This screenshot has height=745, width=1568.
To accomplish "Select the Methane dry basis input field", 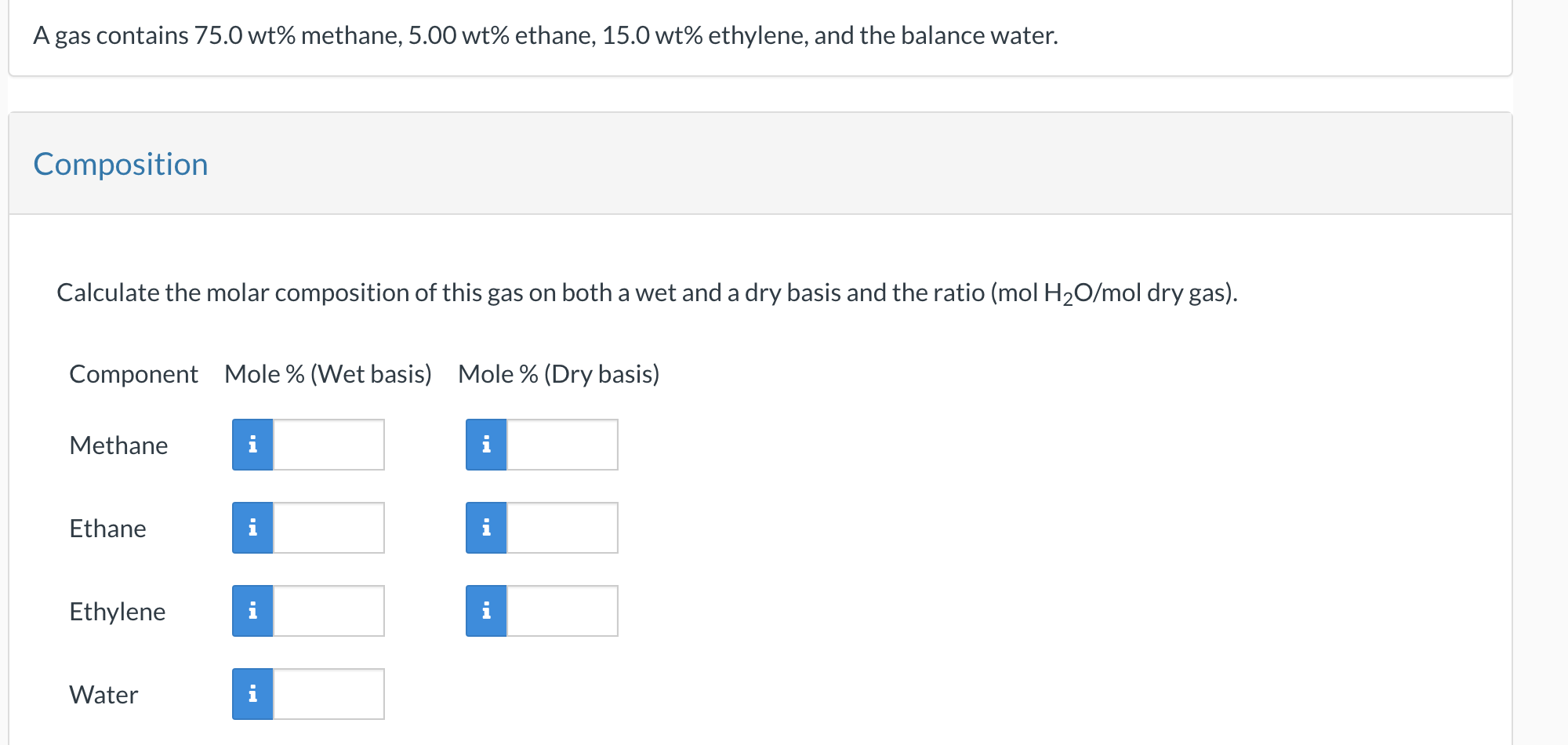I will tap(563, 444).
